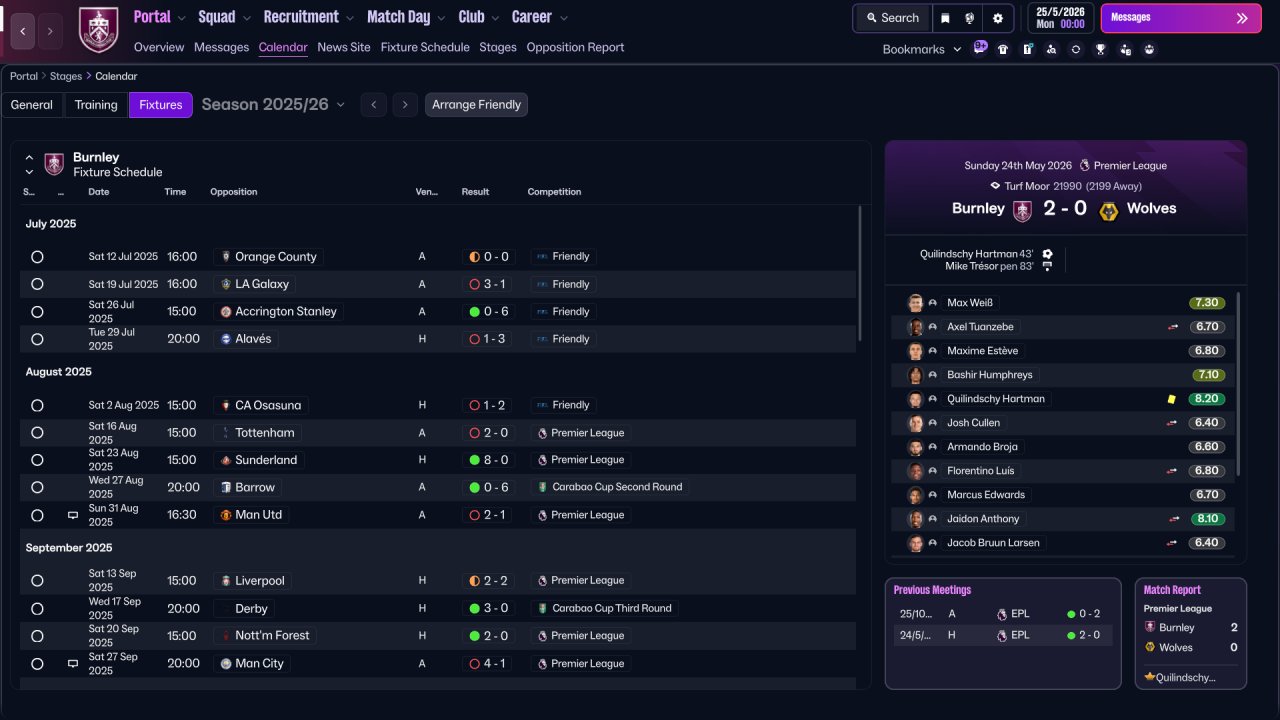Image resolution: width=1280 pixels, height=720 pixels.
Task: Click the player ratings list scrollbar
Action: (1239, 384)
